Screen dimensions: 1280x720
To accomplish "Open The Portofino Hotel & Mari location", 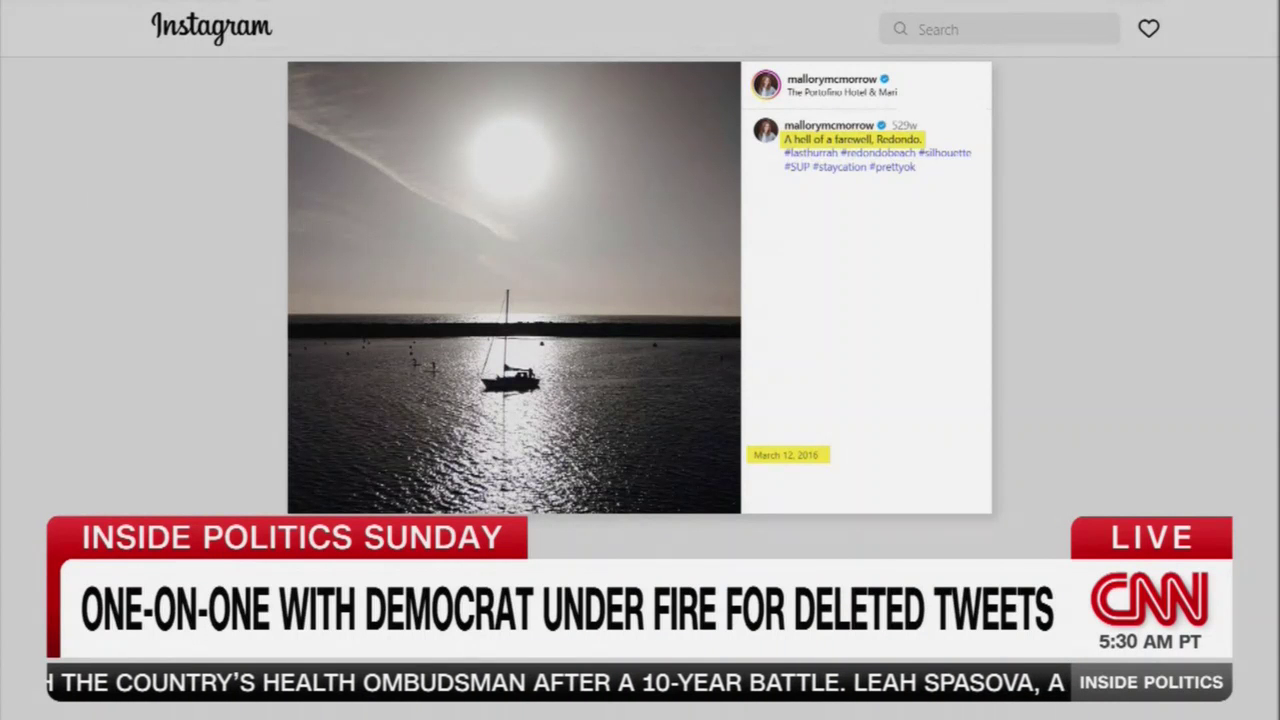I will pyautogui.click(x=841, y=92).
